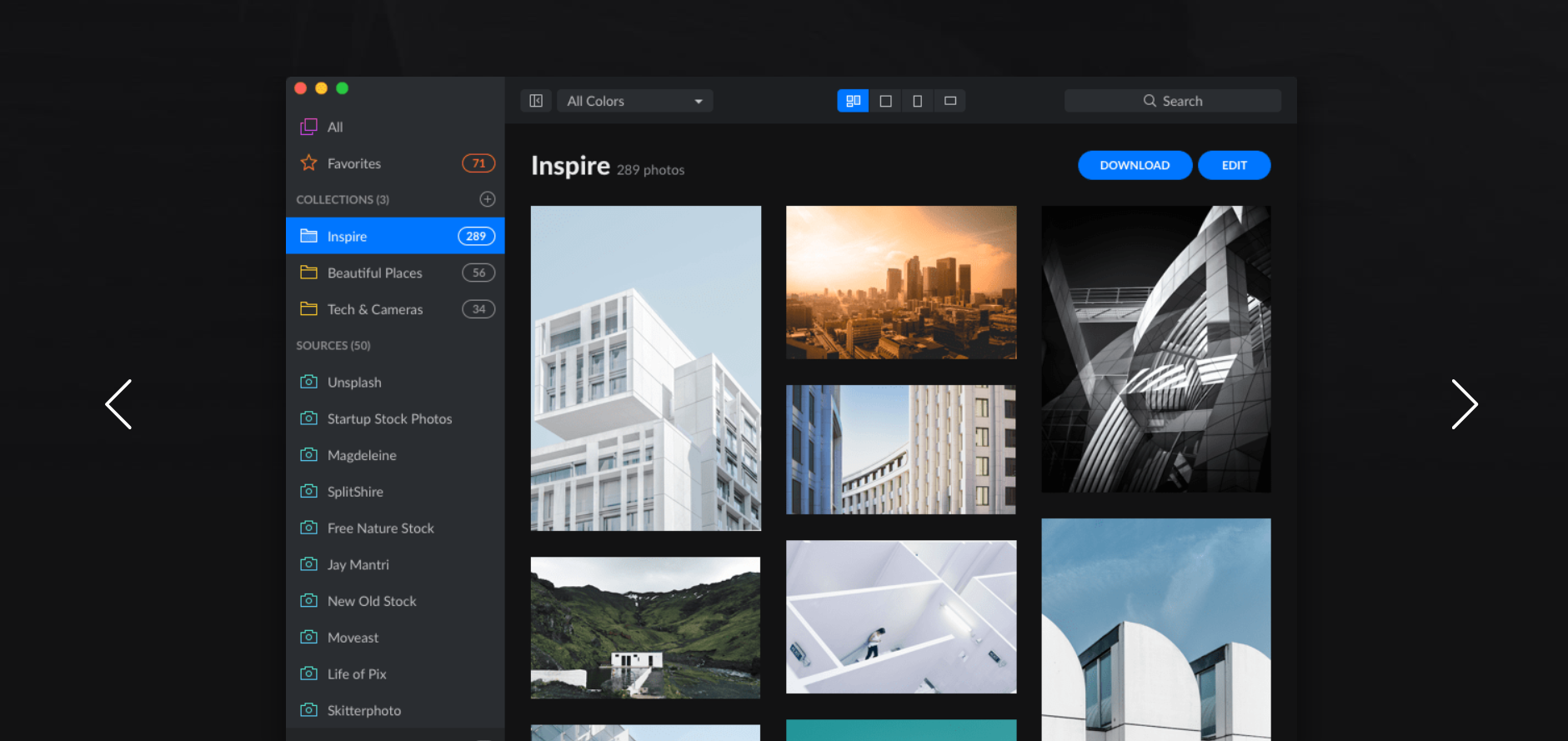Open the white apartment building photo
Image resolution: width=1568 pixels, height=741 pixels.
coord(646,368)
